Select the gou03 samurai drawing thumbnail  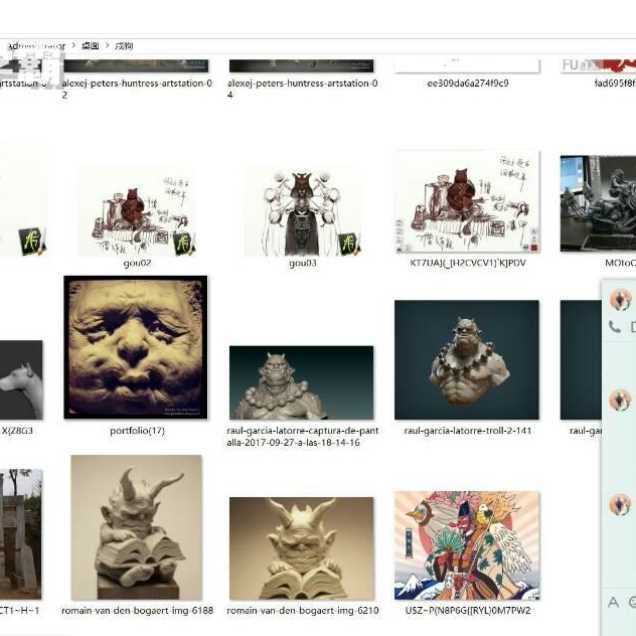302,211
